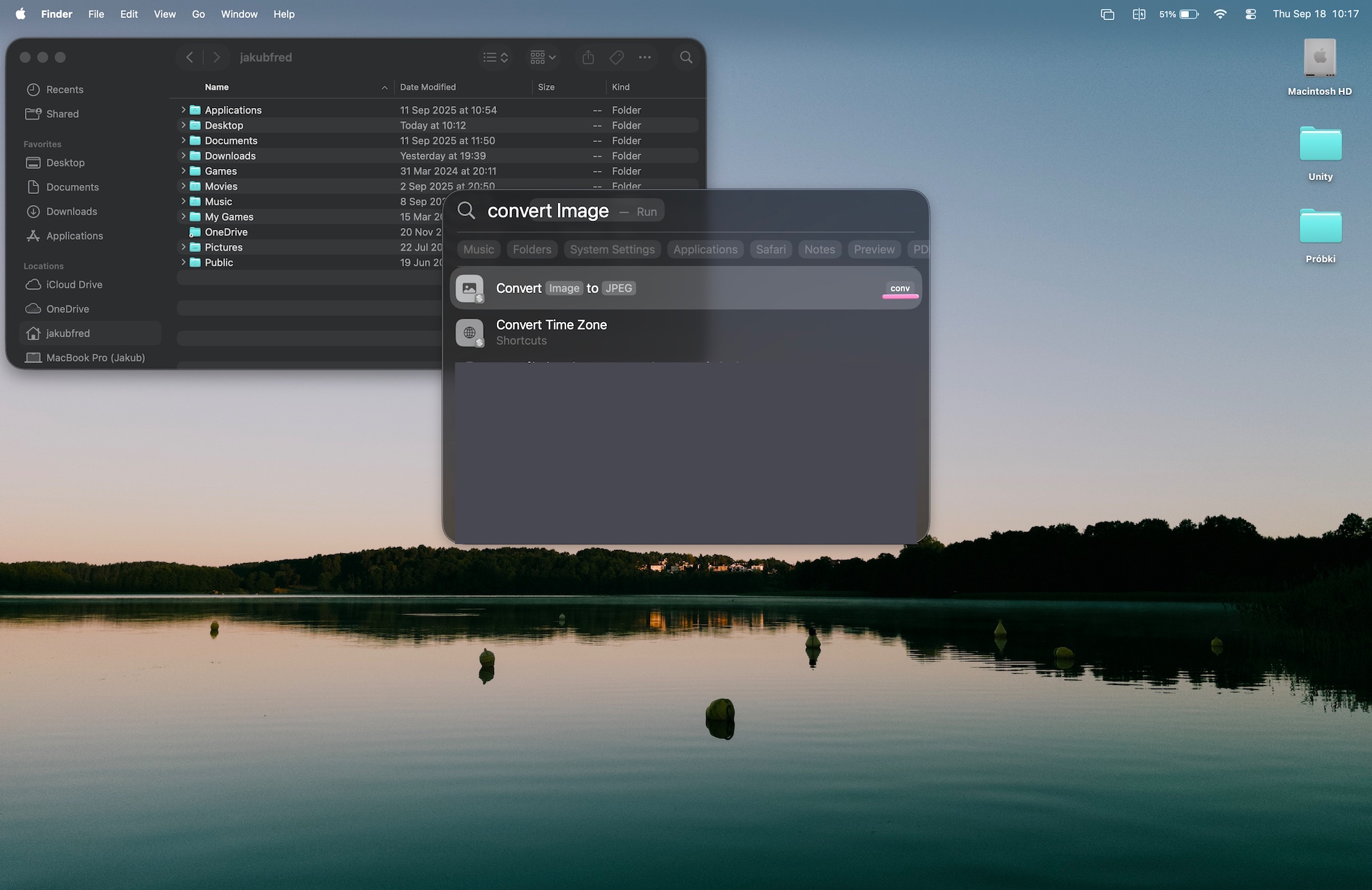Go back with Finder's back arrow
Viewport: 1372px width, 890px height.
click(190, 57)
